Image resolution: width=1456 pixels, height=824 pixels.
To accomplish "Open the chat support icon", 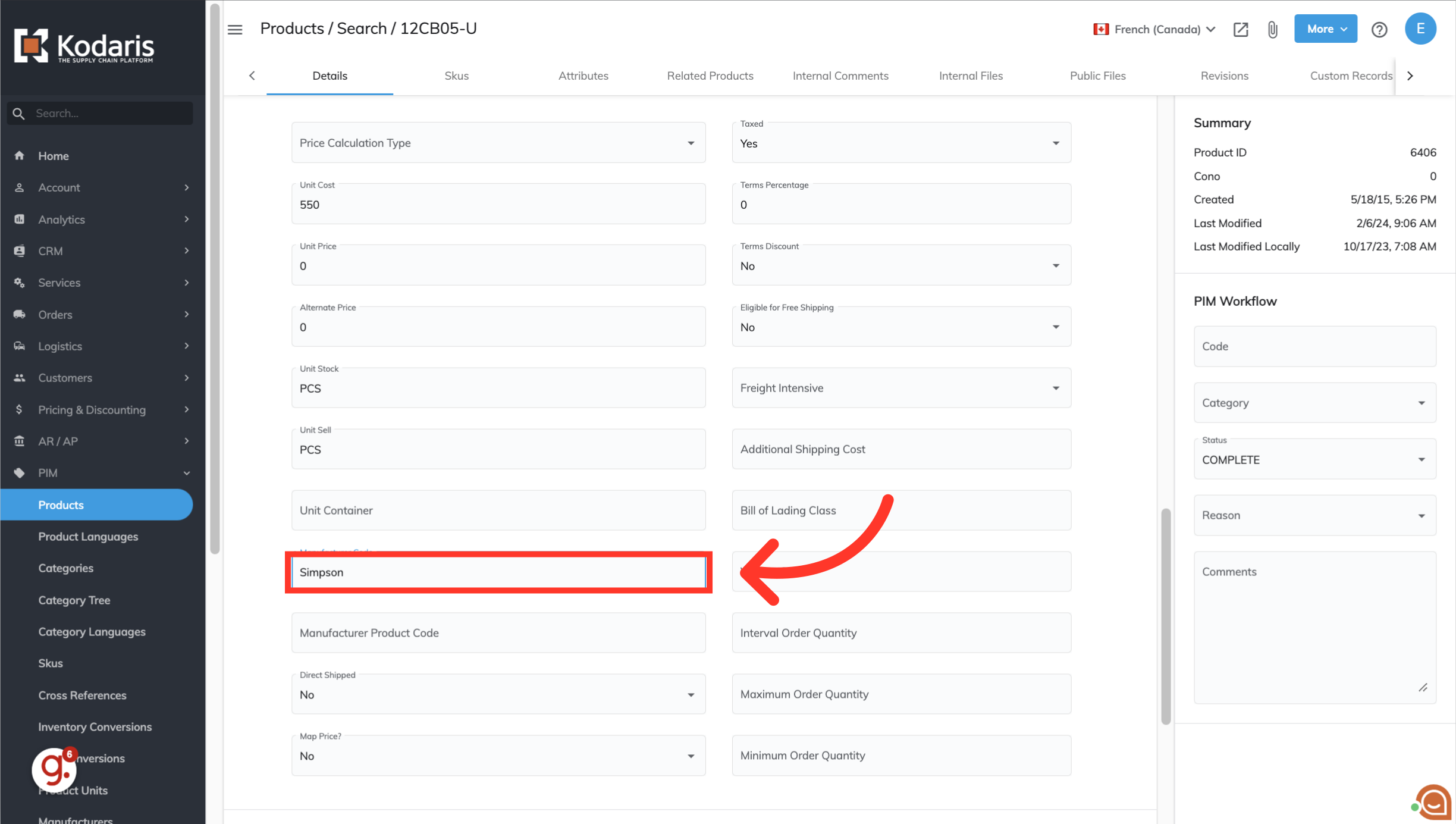I will coord(1433,803).
